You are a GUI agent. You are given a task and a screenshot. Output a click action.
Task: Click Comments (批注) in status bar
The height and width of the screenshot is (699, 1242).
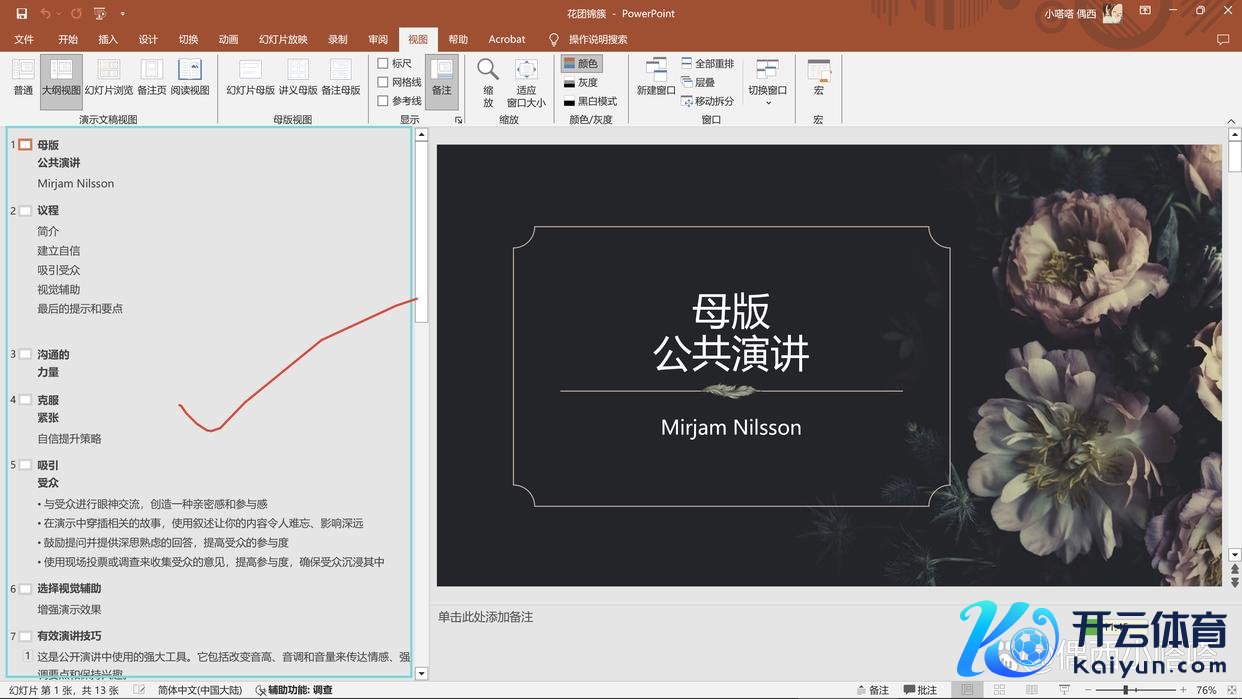920,690
